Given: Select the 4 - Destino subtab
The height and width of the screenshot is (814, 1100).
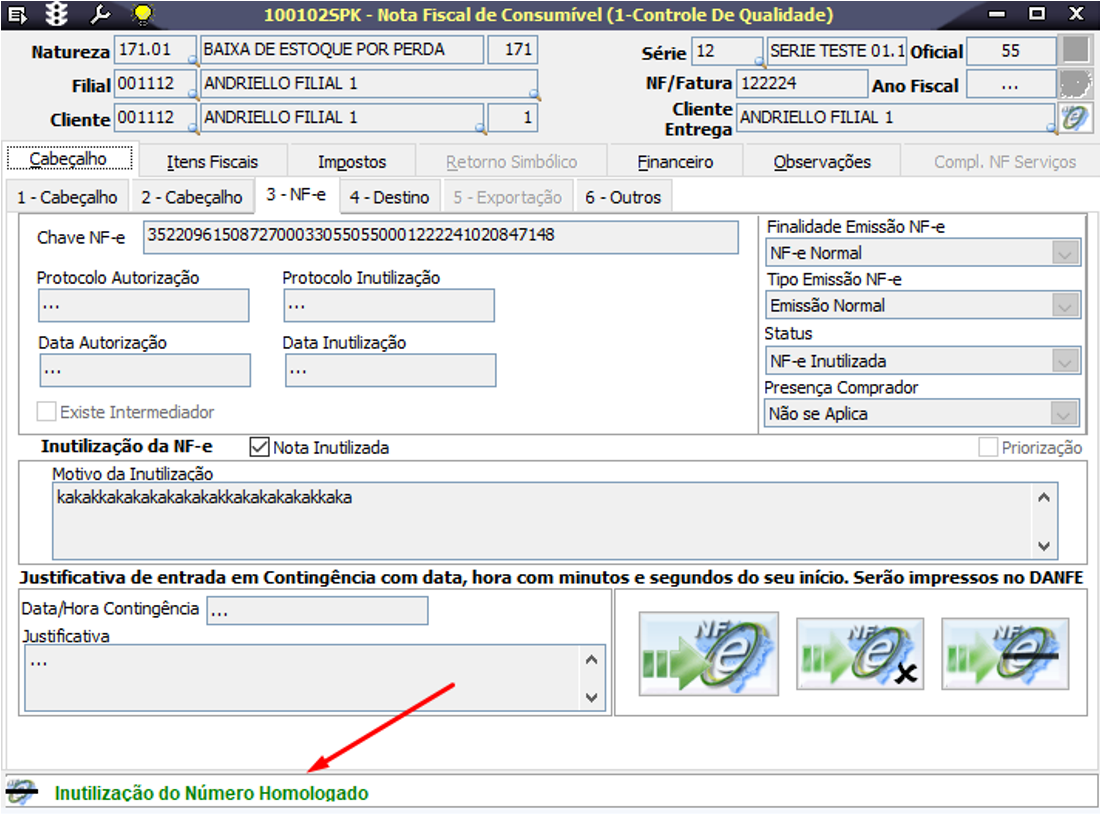Looking at the screenshot, I should (x=389, y=197).
